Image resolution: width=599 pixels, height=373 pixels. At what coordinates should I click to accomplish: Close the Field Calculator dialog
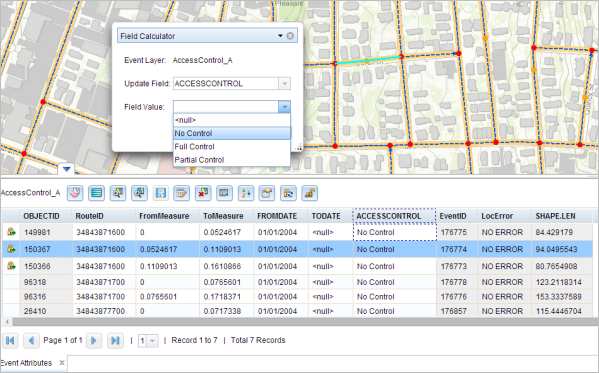coord(290,36)
